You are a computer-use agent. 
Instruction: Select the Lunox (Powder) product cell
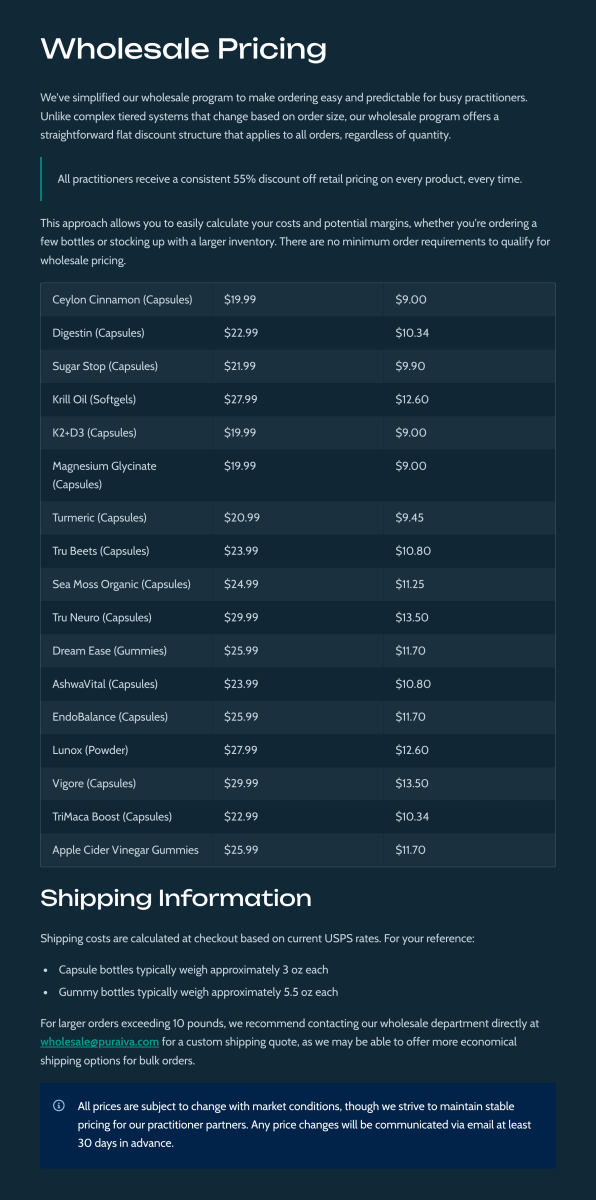pyautogui.click(x=127, y=750)
